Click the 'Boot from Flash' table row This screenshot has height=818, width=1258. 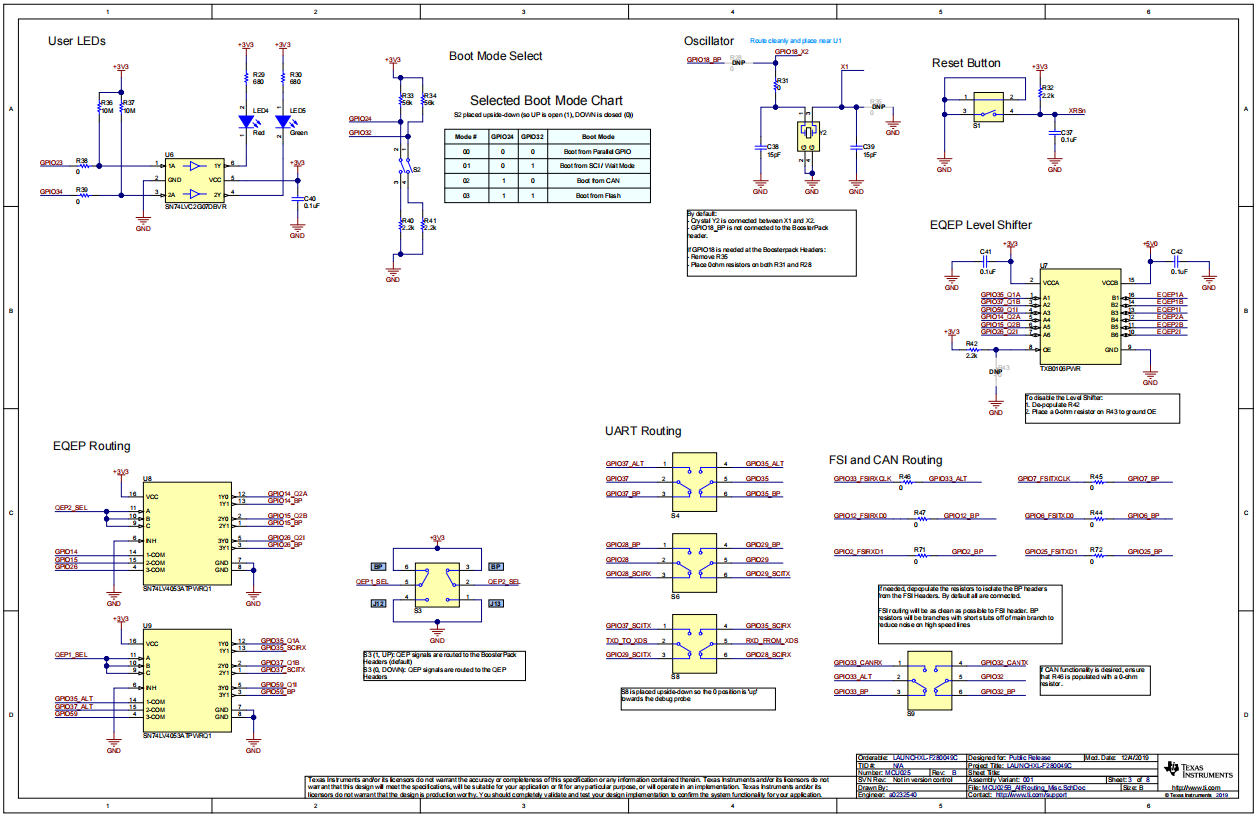pos(548,196)
